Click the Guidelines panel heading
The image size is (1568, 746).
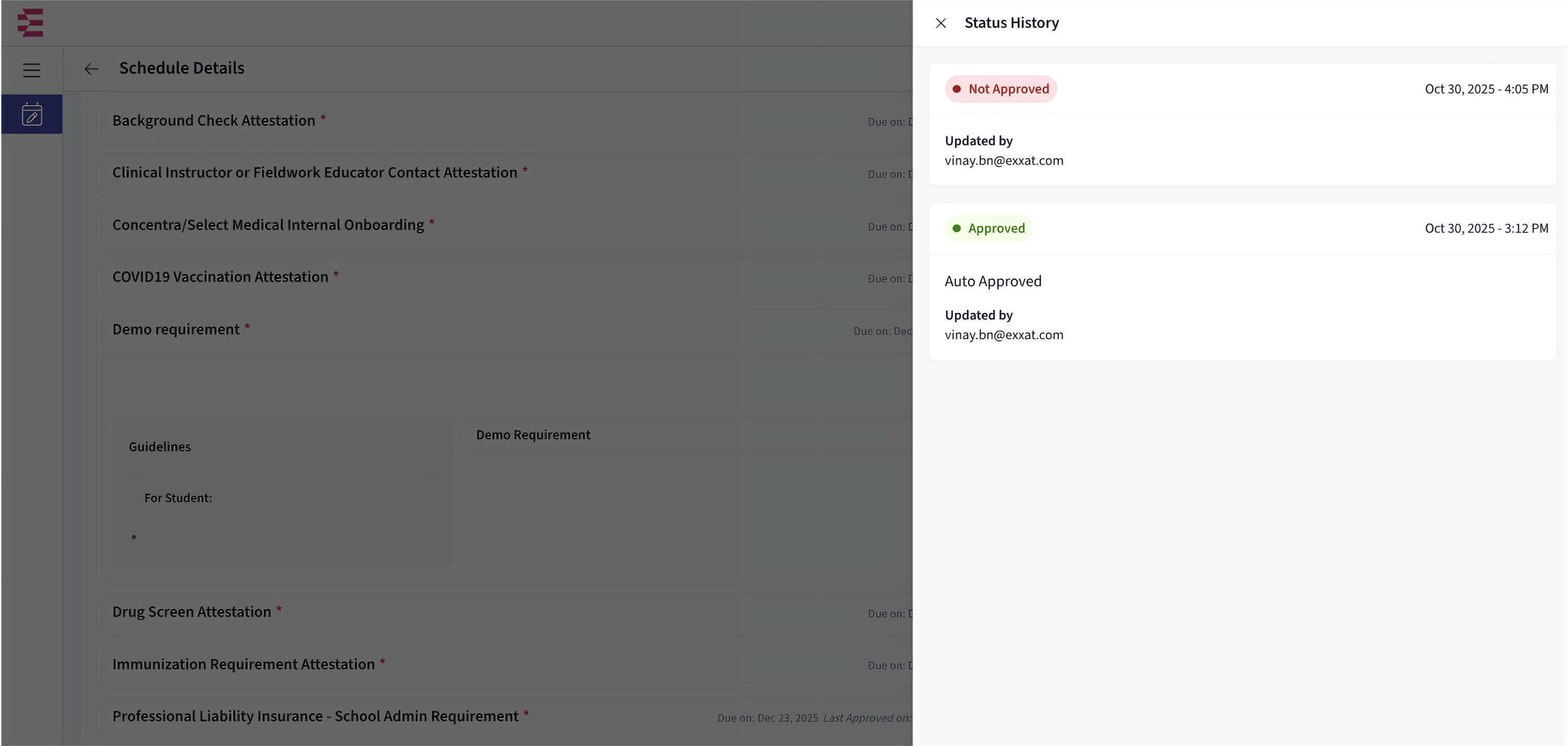point(159,447)
